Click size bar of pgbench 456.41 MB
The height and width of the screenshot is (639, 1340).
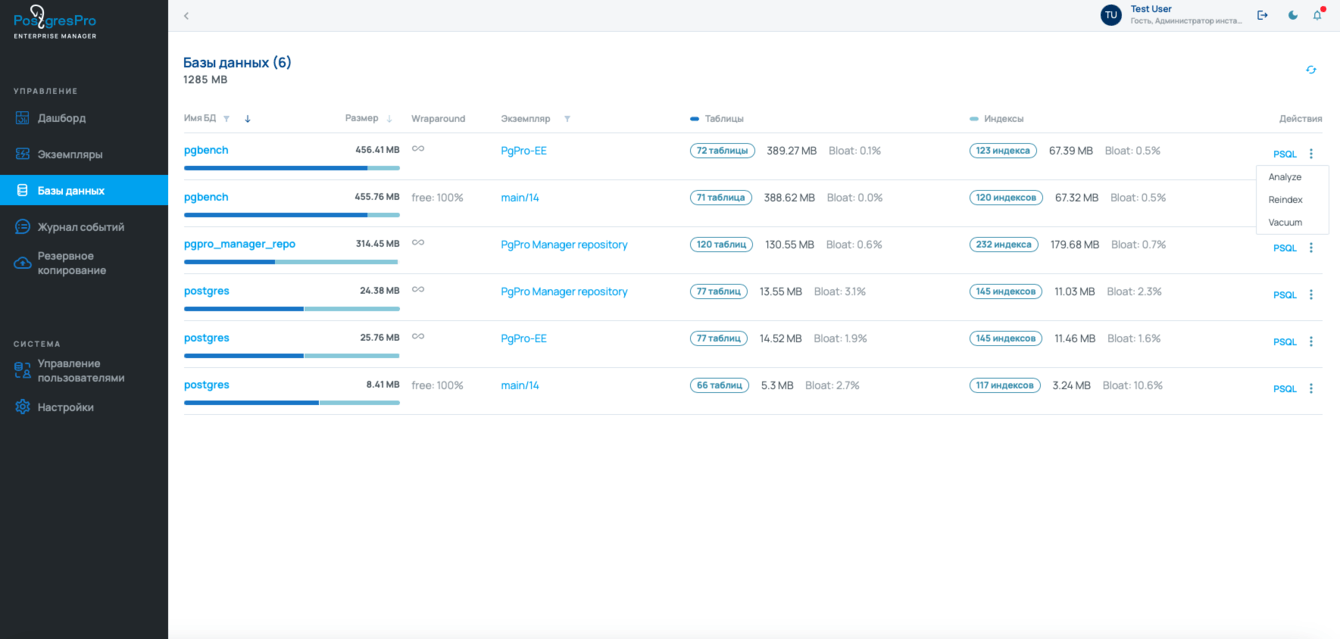click(x=291, y=168)
